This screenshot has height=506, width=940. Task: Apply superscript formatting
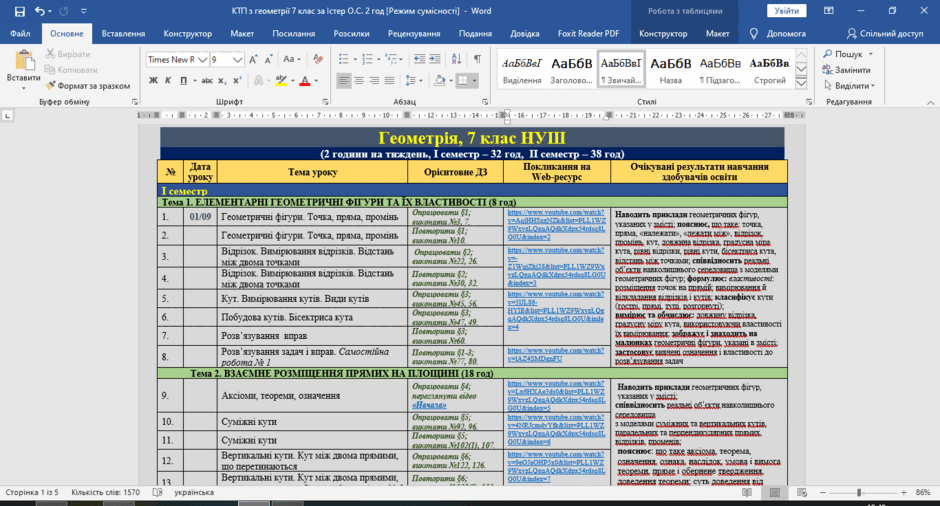point(237,80)
